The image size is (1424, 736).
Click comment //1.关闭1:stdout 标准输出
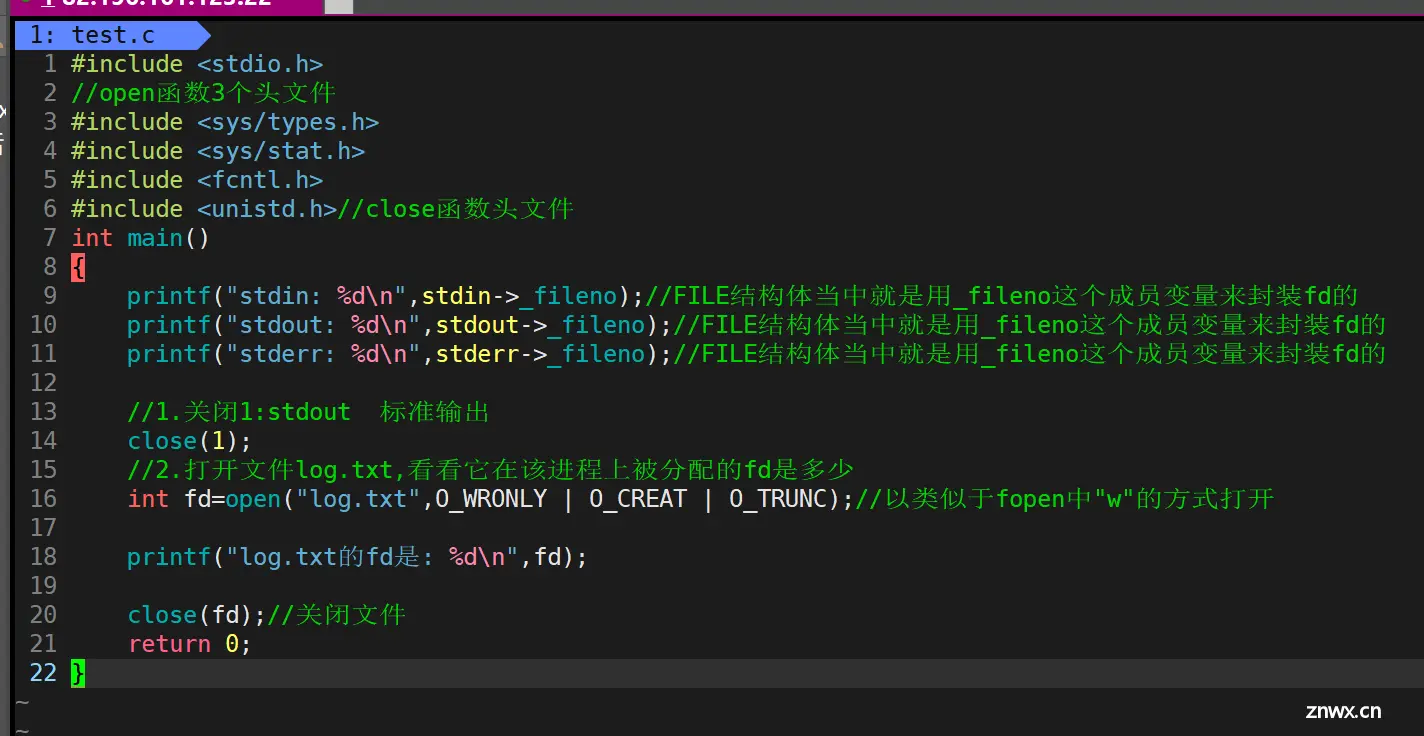308,412
